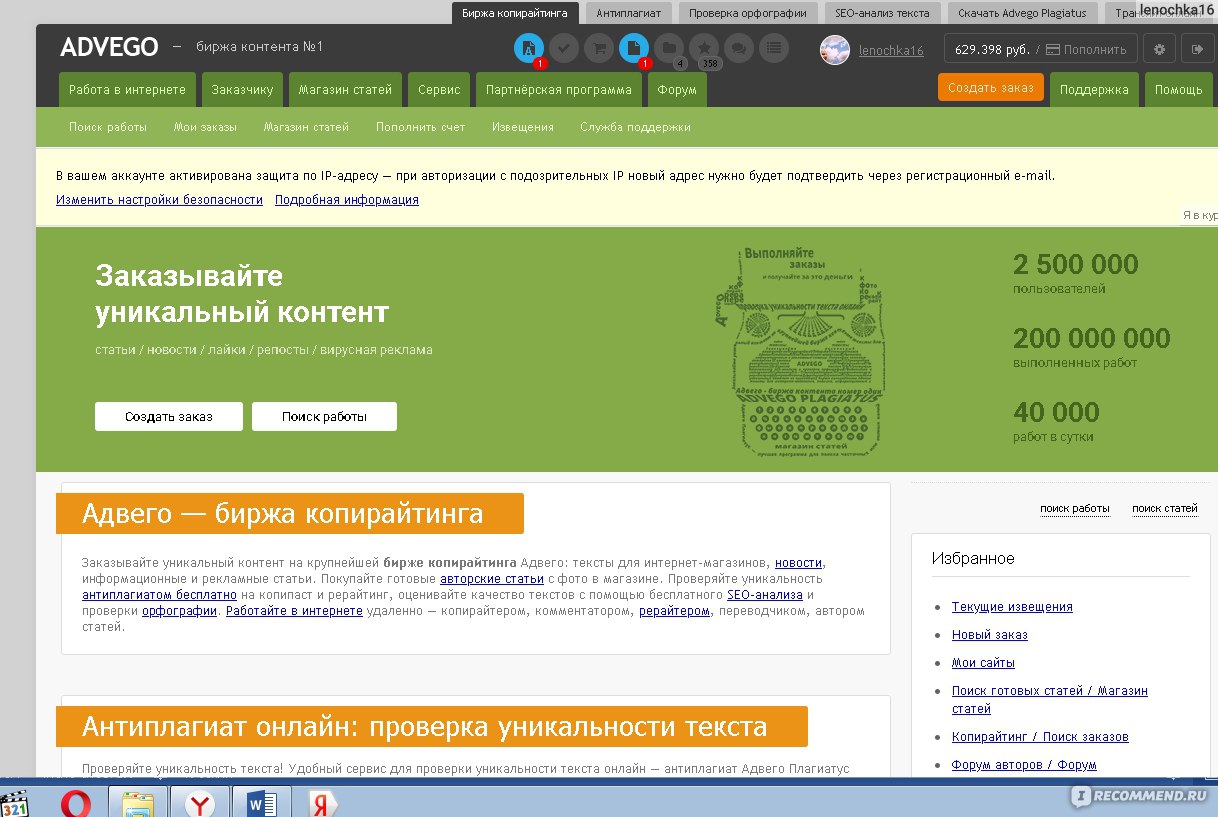This screenshot has width=1218, height=817.
Task: Click Подробная информация link
Action: click(x=347, y=200)
